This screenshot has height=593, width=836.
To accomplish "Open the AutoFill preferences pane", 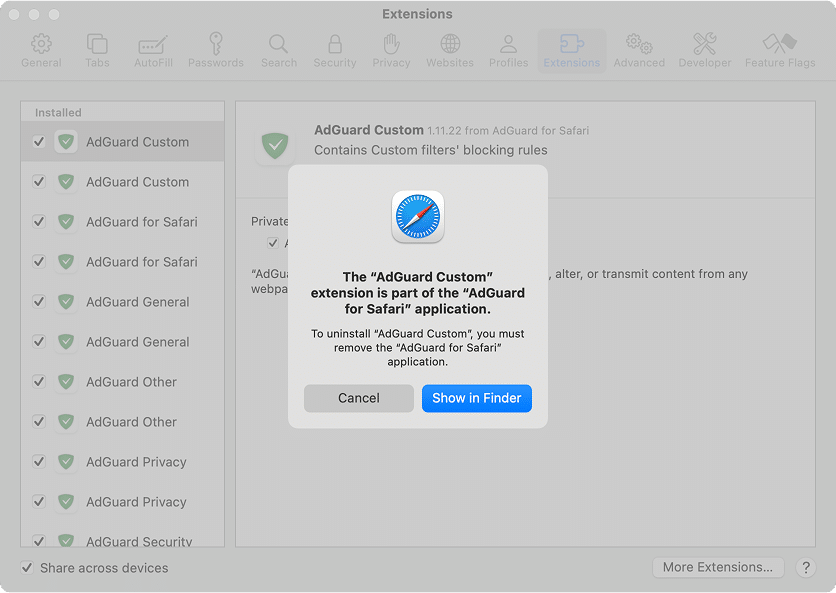I will click(153, 51).
